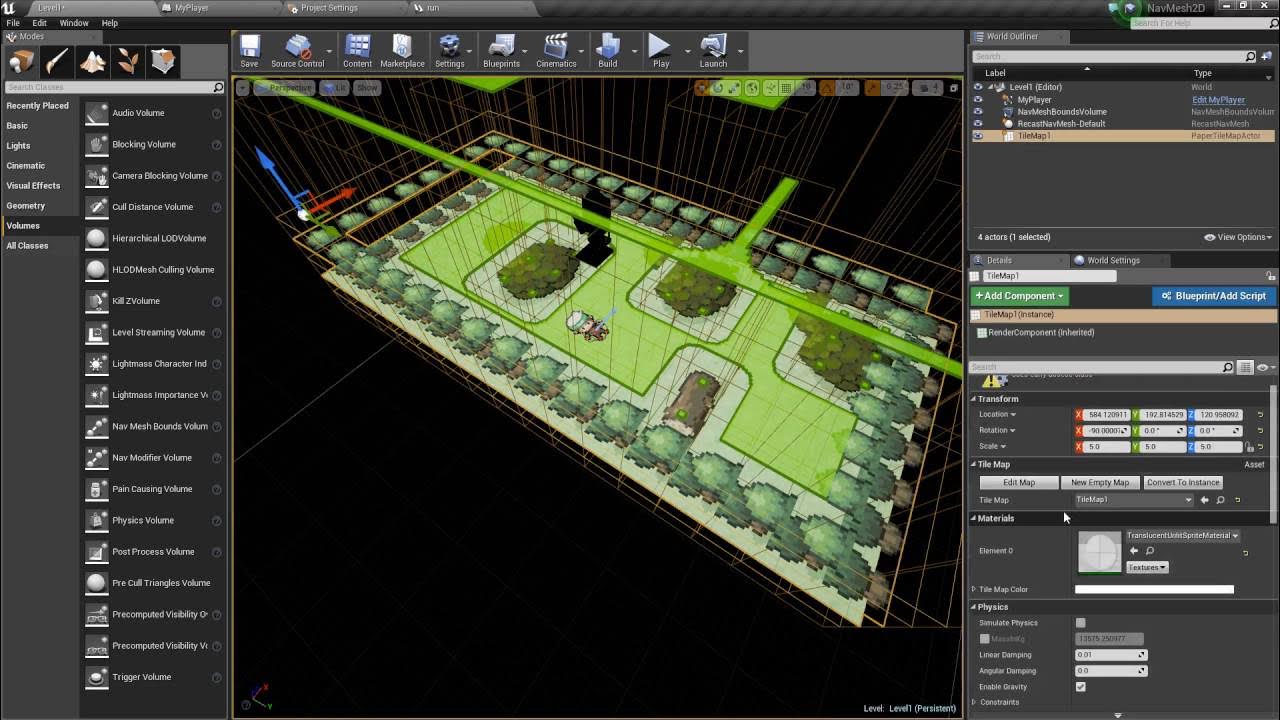Click the Tile Map browse-to-asset magnifier icon
Screen dimensions: 1280x720
[x=1220, y=500]
